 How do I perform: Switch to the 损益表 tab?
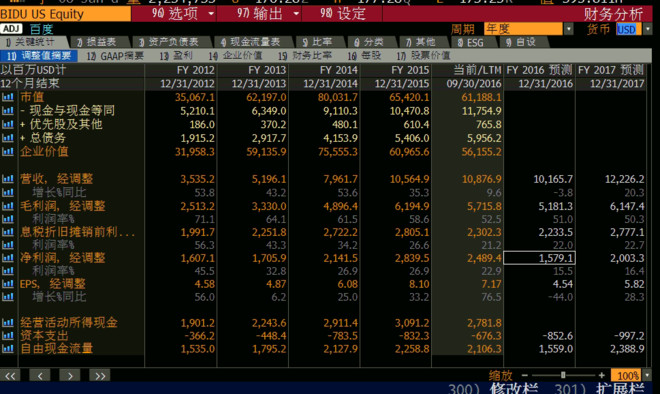tap(101, 42)
